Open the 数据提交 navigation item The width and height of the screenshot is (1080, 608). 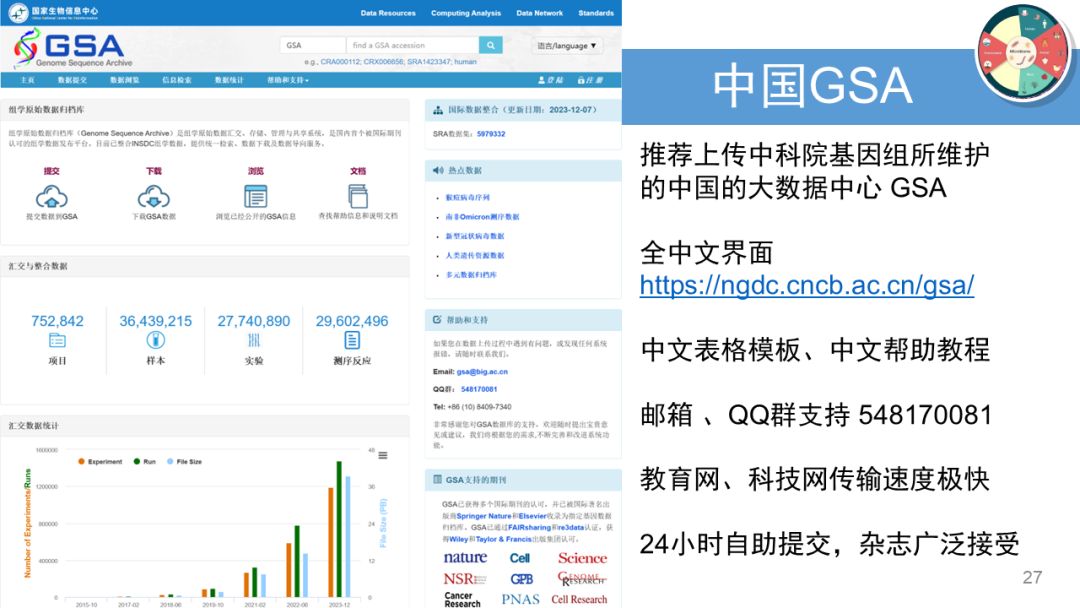tap(72, 81)
